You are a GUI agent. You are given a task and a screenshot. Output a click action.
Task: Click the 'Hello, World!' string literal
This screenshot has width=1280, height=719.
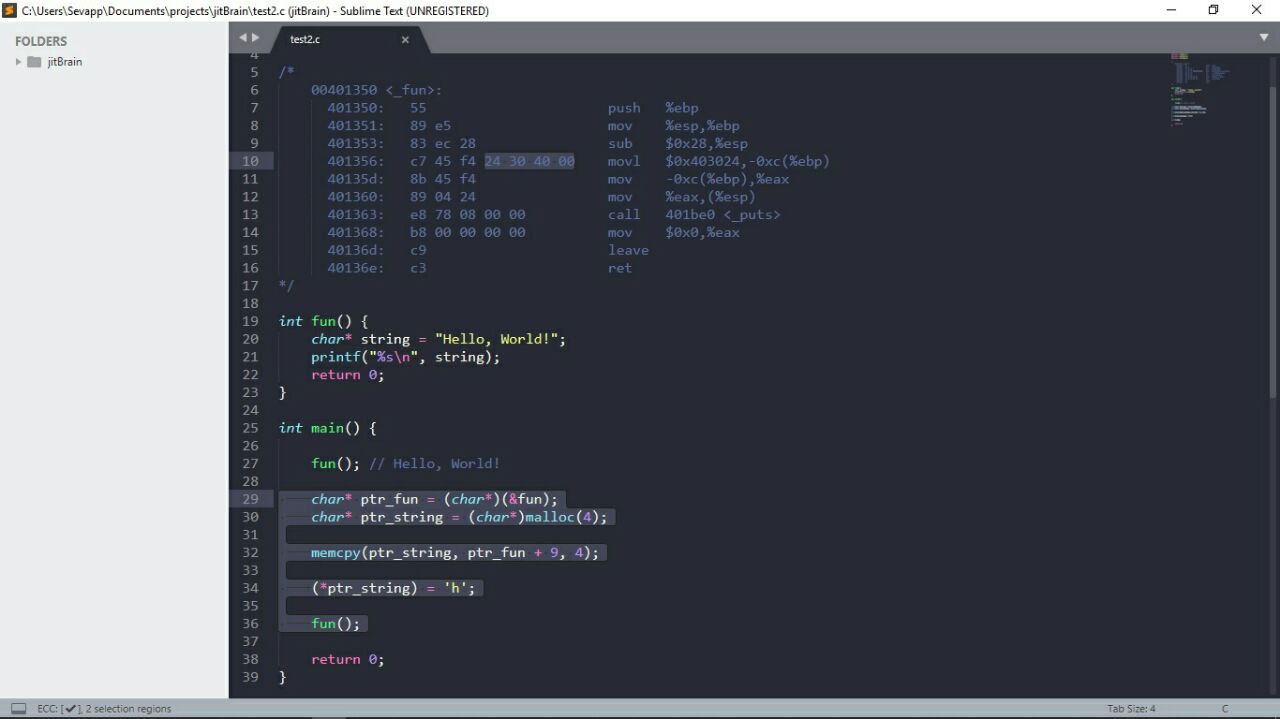coord(496,339)
